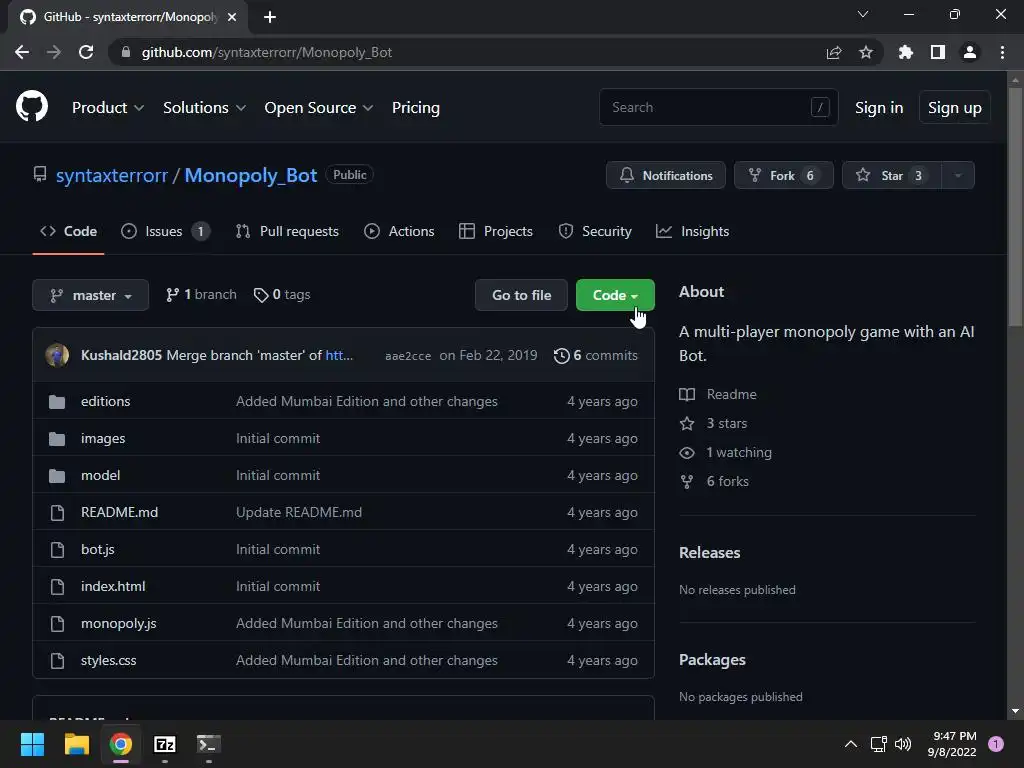
Task: Expand the Product menu
Action: point(108,108)
